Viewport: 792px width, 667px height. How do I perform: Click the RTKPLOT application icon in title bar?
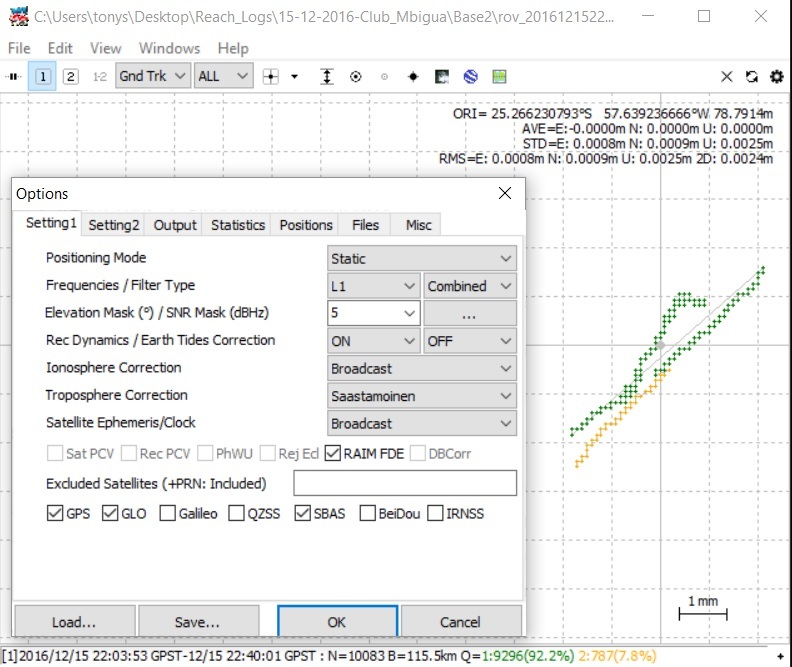[x=19, y=16]
